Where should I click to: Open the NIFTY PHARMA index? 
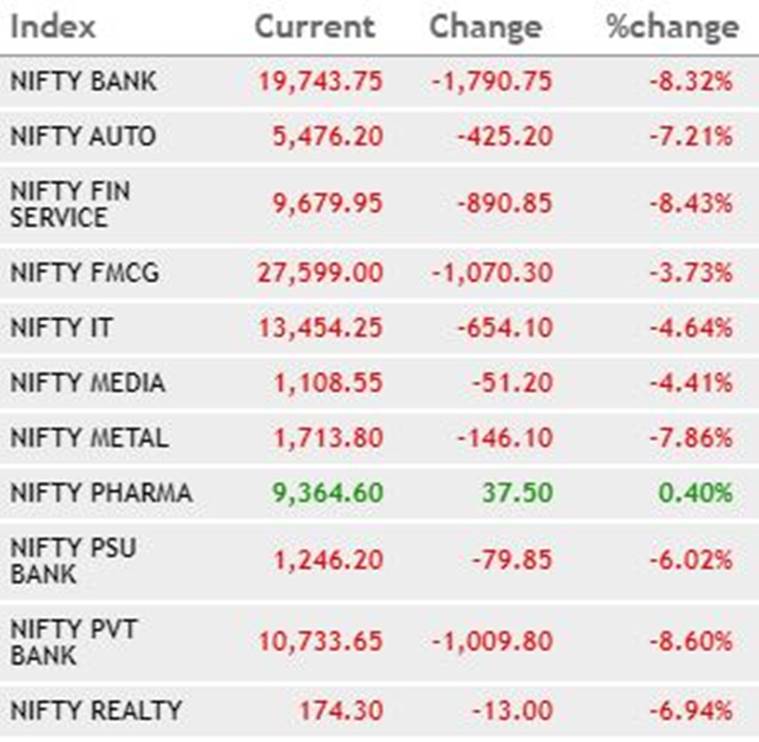pos(100,493)
